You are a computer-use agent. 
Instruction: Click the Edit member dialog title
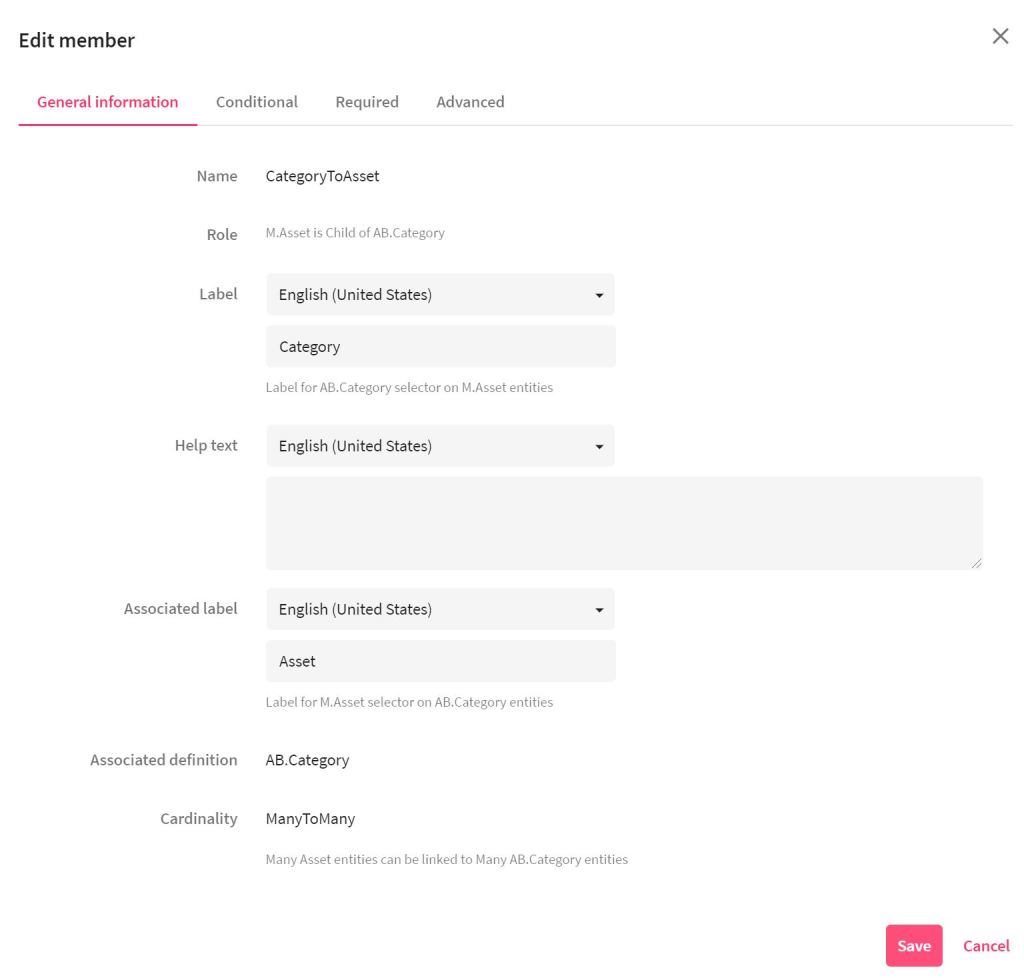point(77,40)
